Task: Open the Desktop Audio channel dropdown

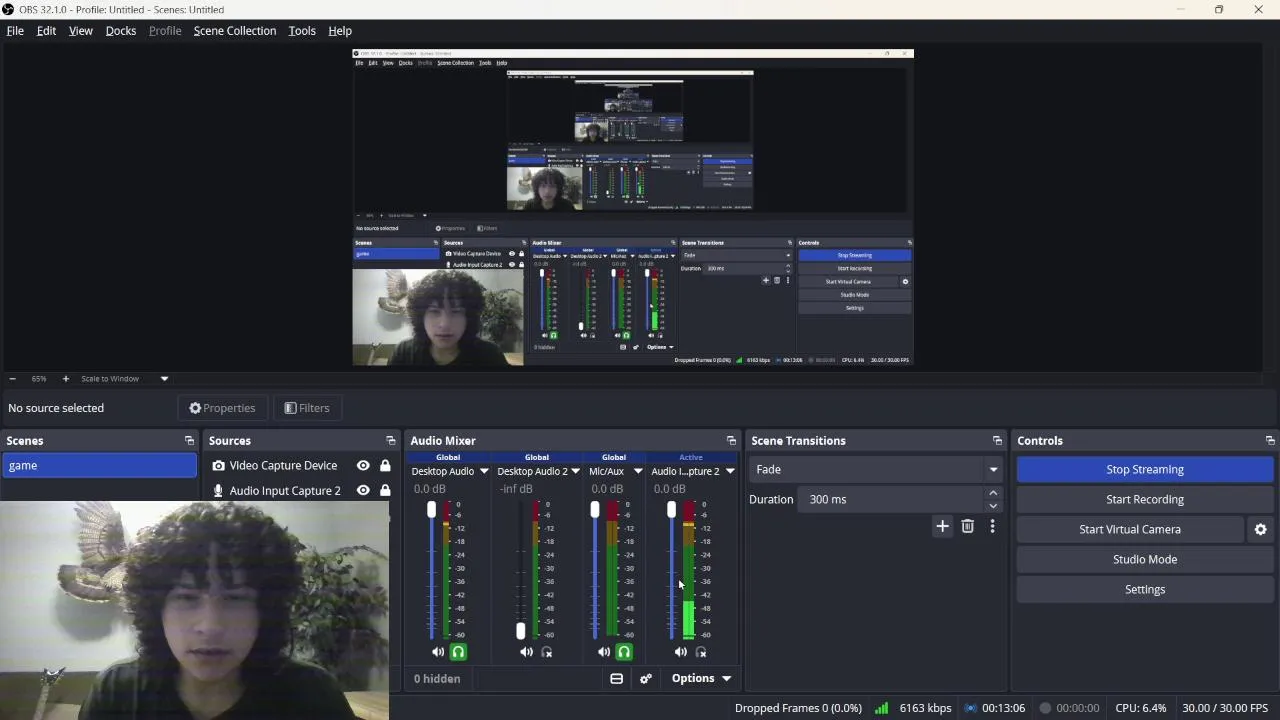Action: click(x=484, y=472)
